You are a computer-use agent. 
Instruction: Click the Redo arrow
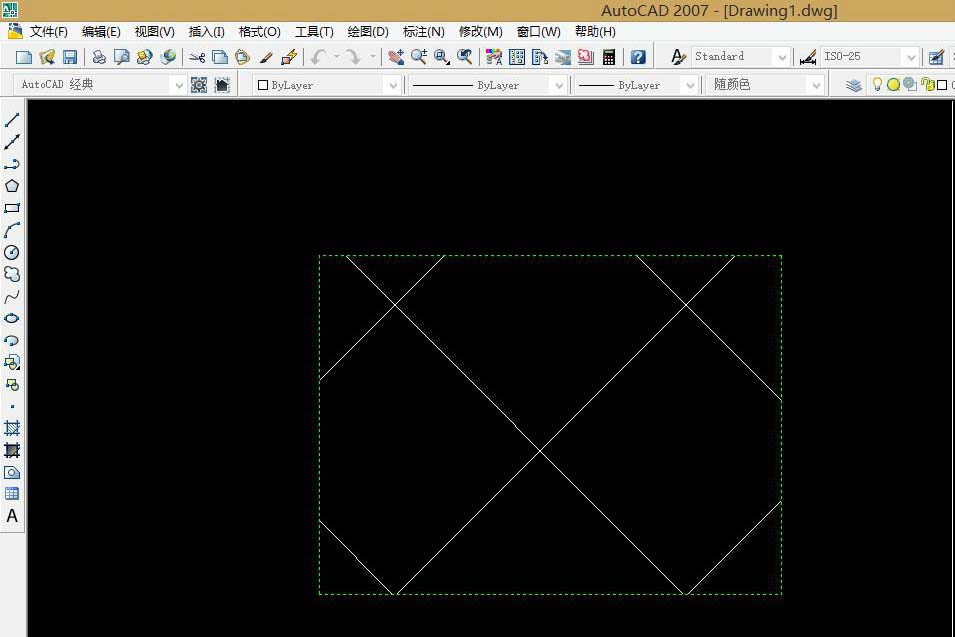tap(353, 57)
